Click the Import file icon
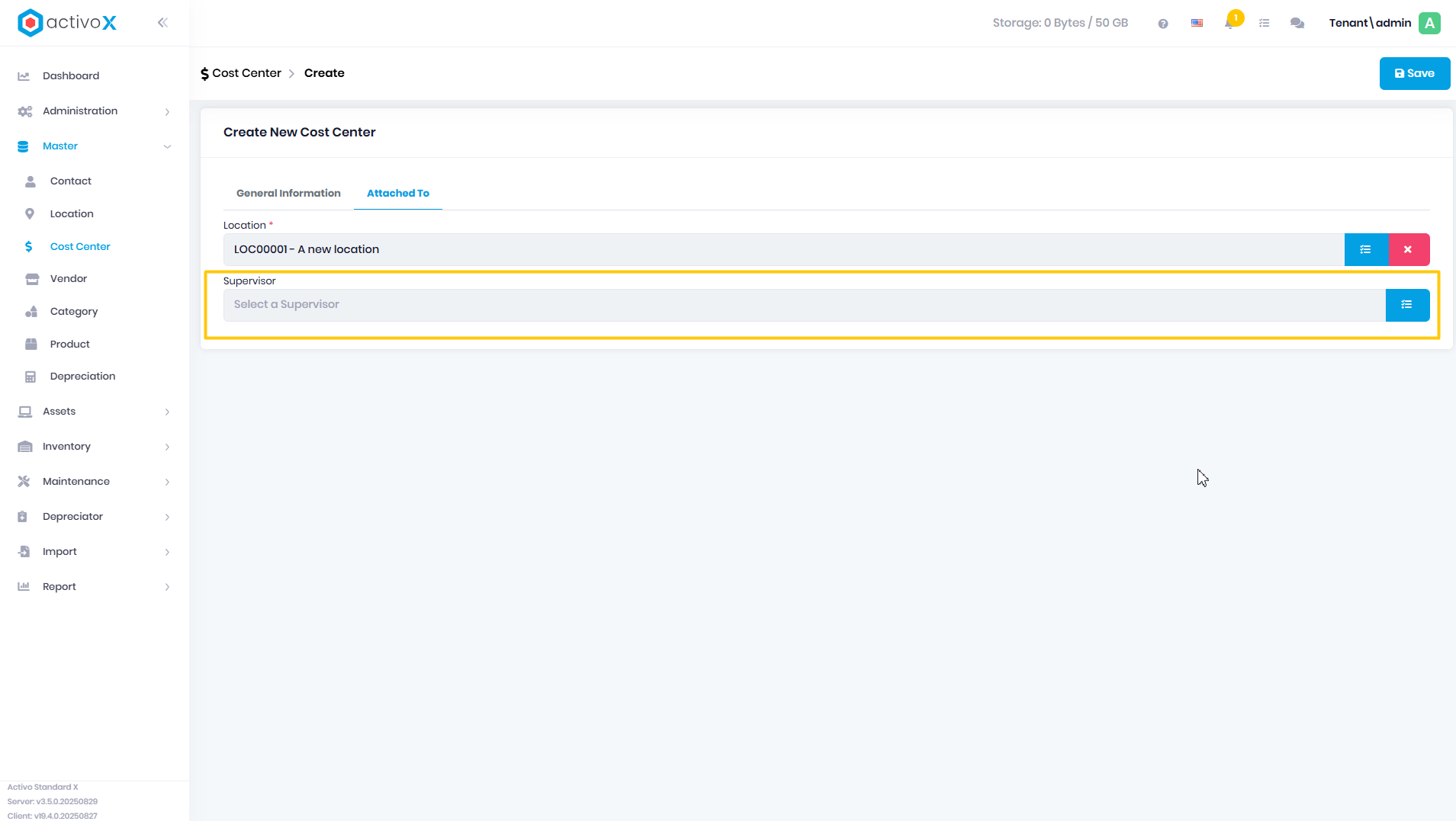The height and width of the screenshot is (821, 1456). coord(24,552)
